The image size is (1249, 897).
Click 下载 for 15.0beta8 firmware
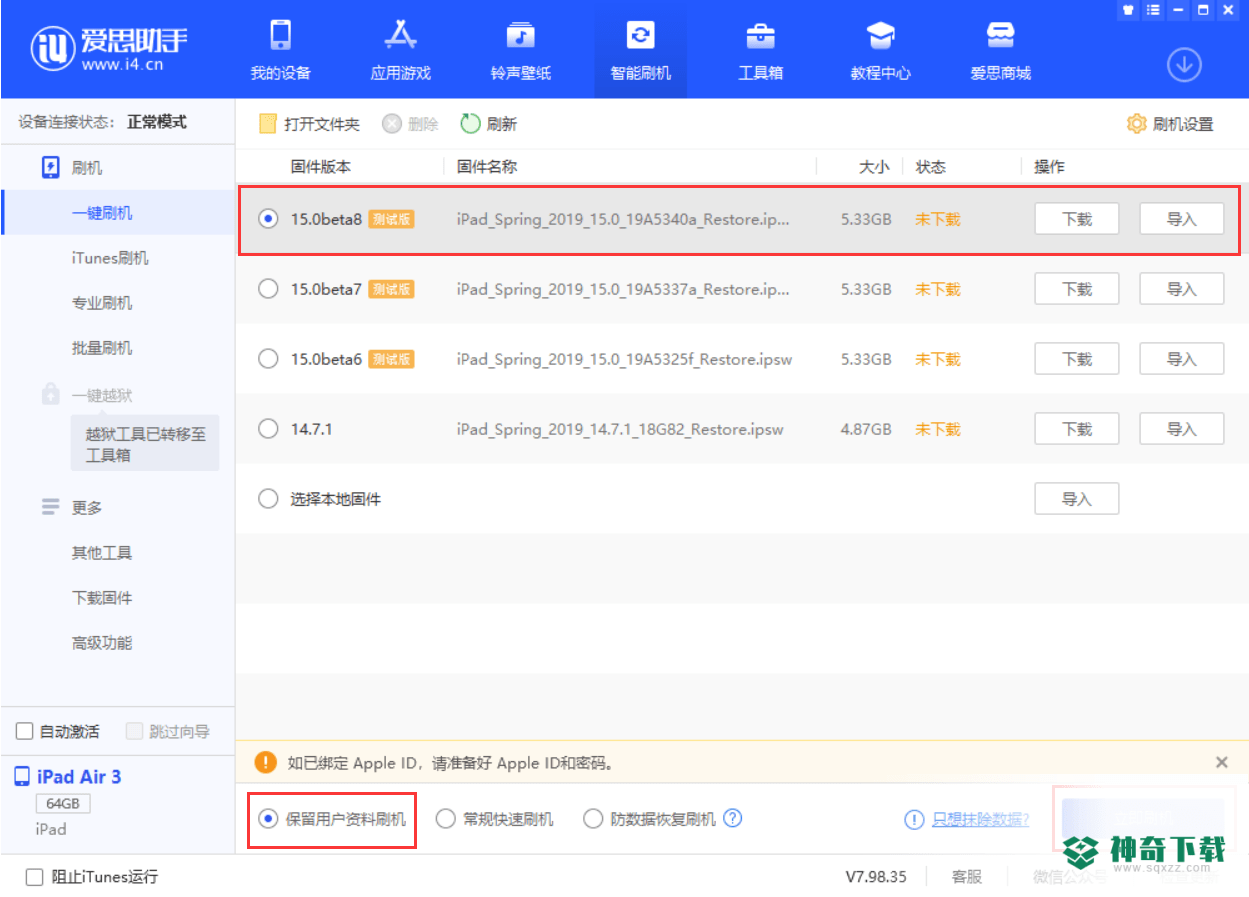point(1076,219)
